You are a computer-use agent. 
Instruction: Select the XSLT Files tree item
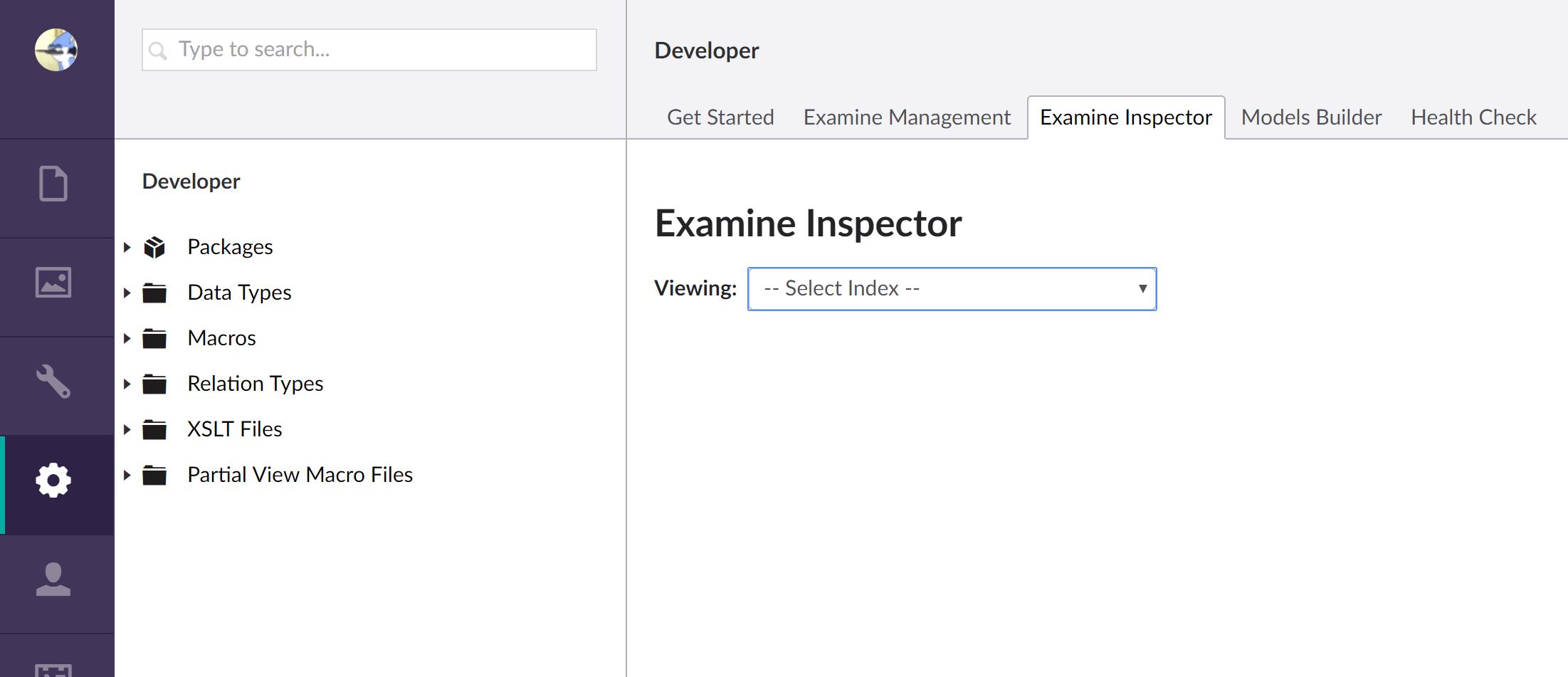(234, 429)
